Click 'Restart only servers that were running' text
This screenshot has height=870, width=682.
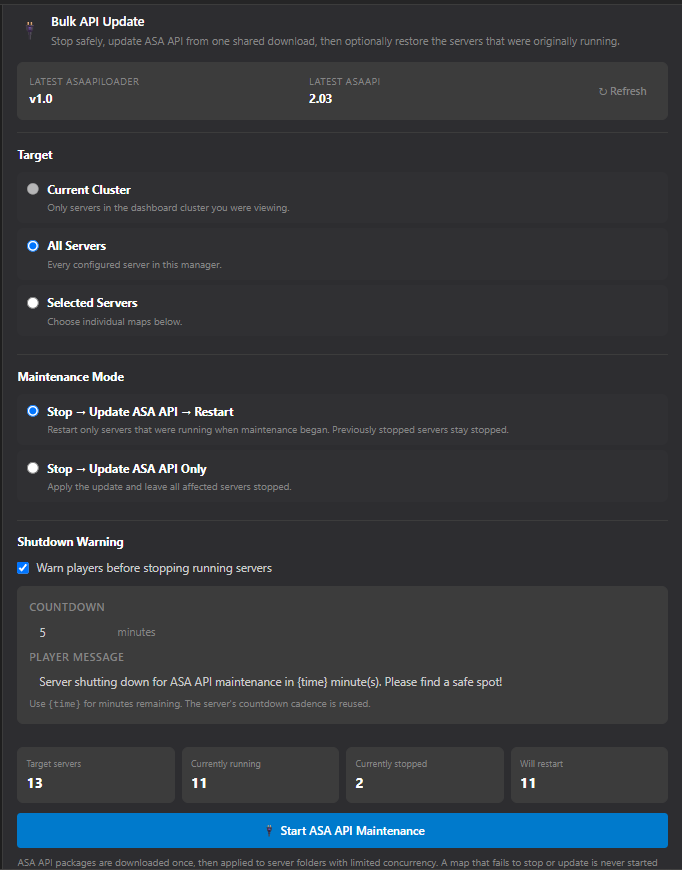[278, 430]
